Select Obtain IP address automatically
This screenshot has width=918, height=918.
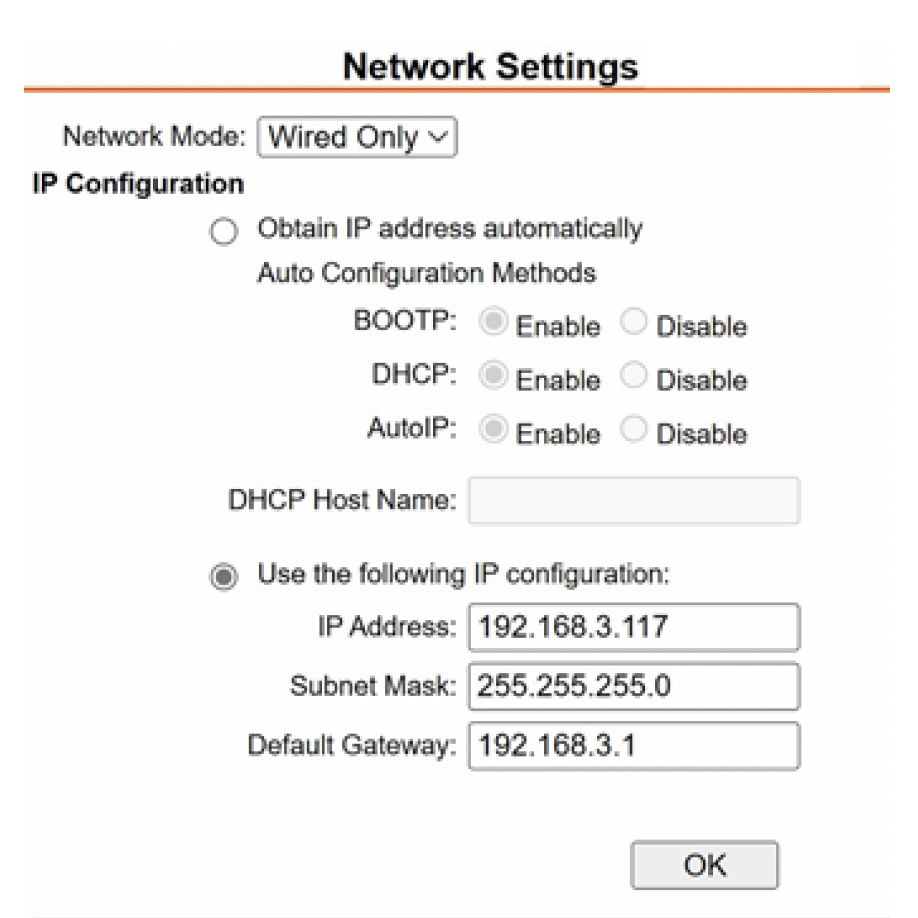point(223,231)
